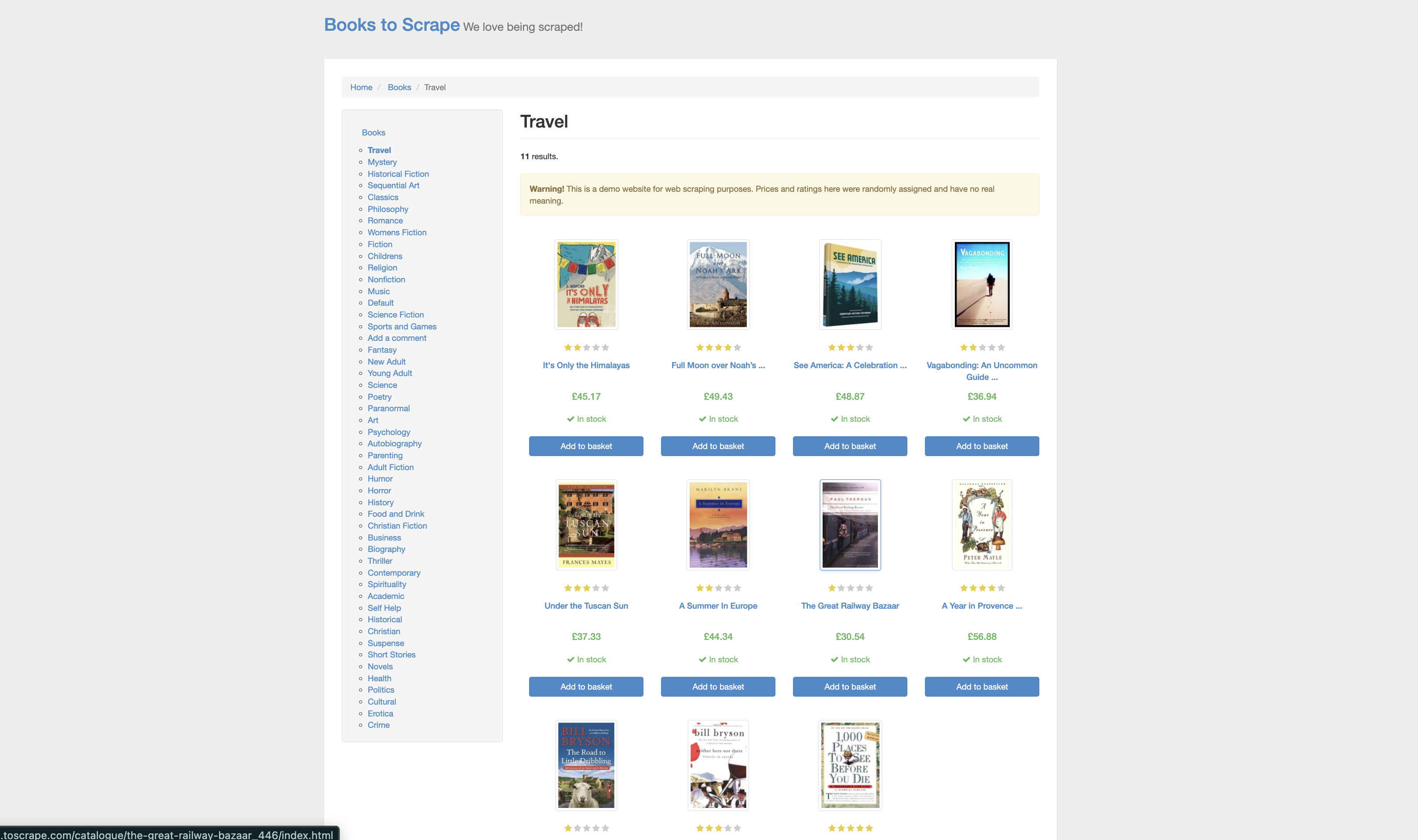Add Full Moon over Noah's to basket
This screenshot has height=840, width=1418.
pos(718,446)
